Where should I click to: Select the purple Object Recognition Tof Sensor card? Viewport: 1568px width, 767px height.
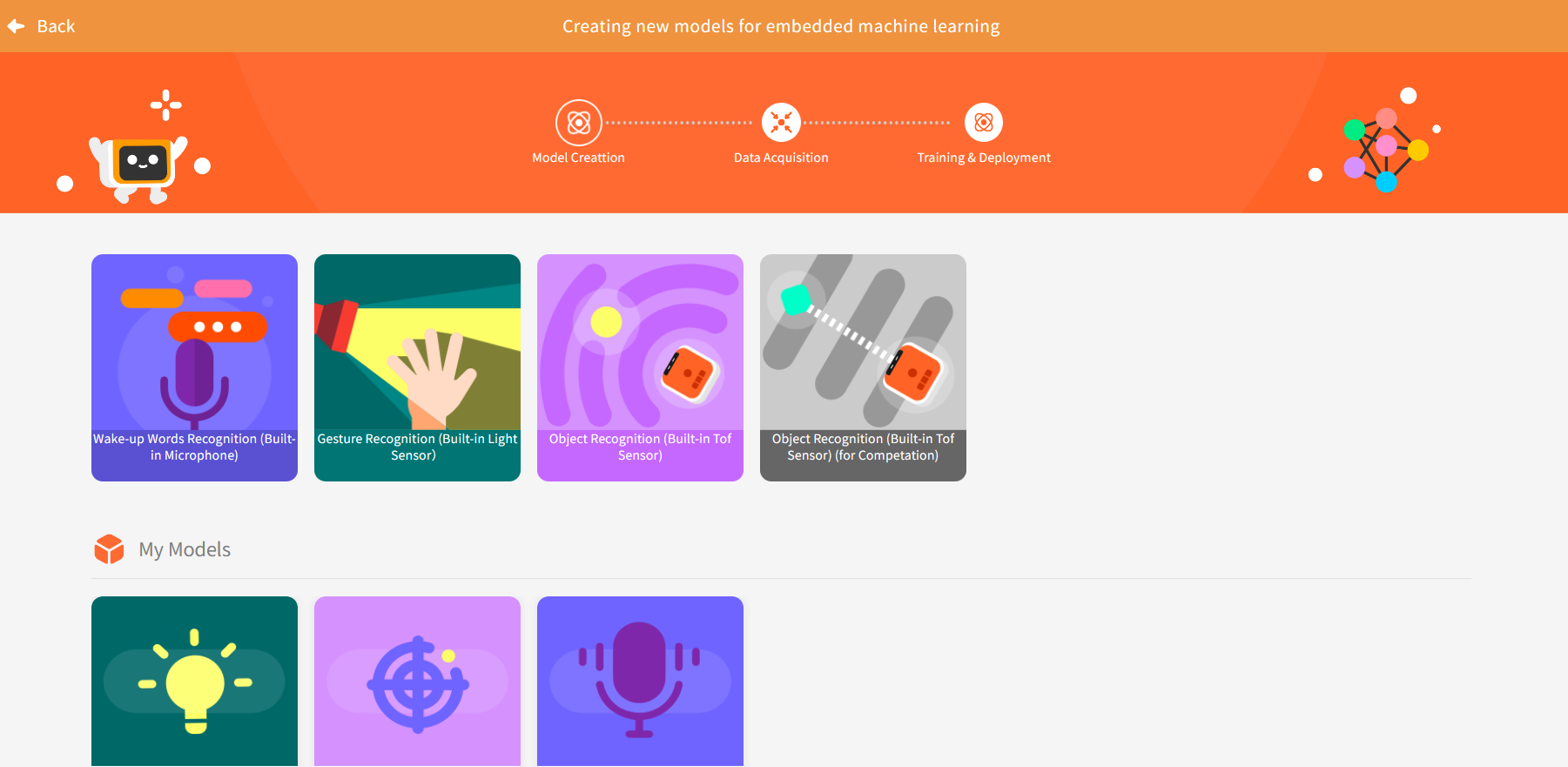(x=640, y=367)
